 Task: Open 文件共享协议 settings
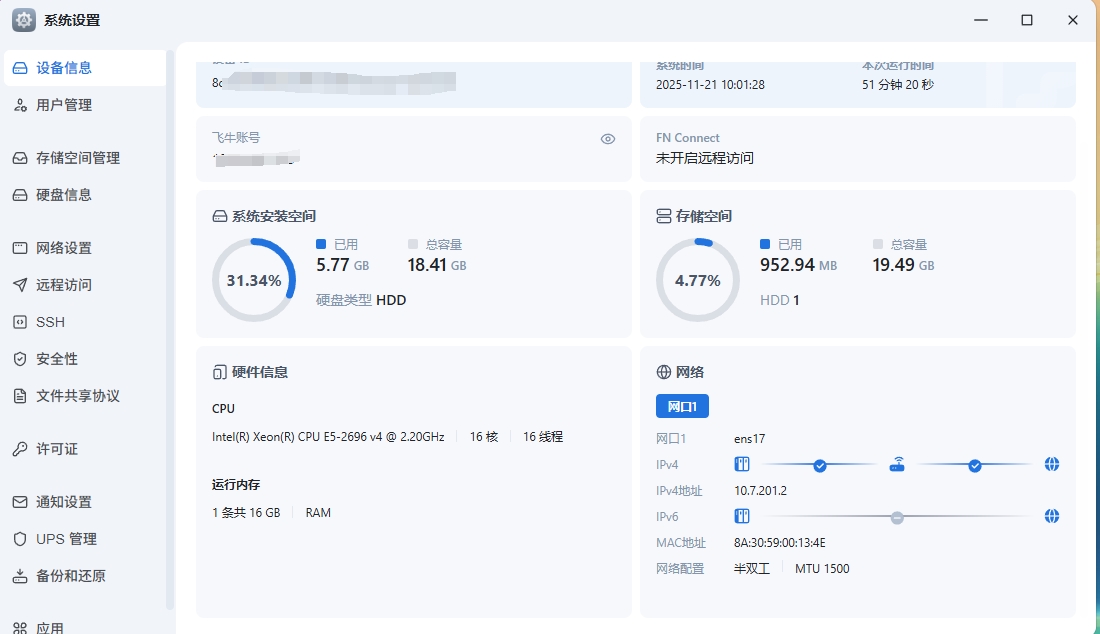(x=76, y=395)
